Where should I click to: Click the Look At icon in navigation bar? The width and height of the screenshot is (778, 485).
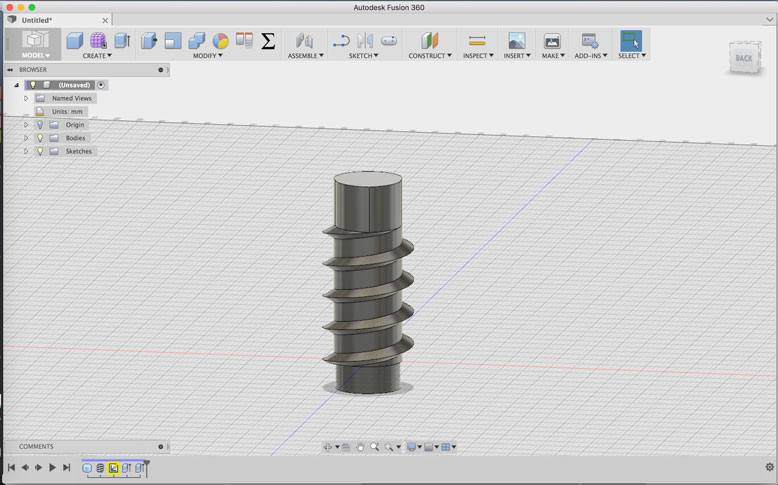point(346,447)
